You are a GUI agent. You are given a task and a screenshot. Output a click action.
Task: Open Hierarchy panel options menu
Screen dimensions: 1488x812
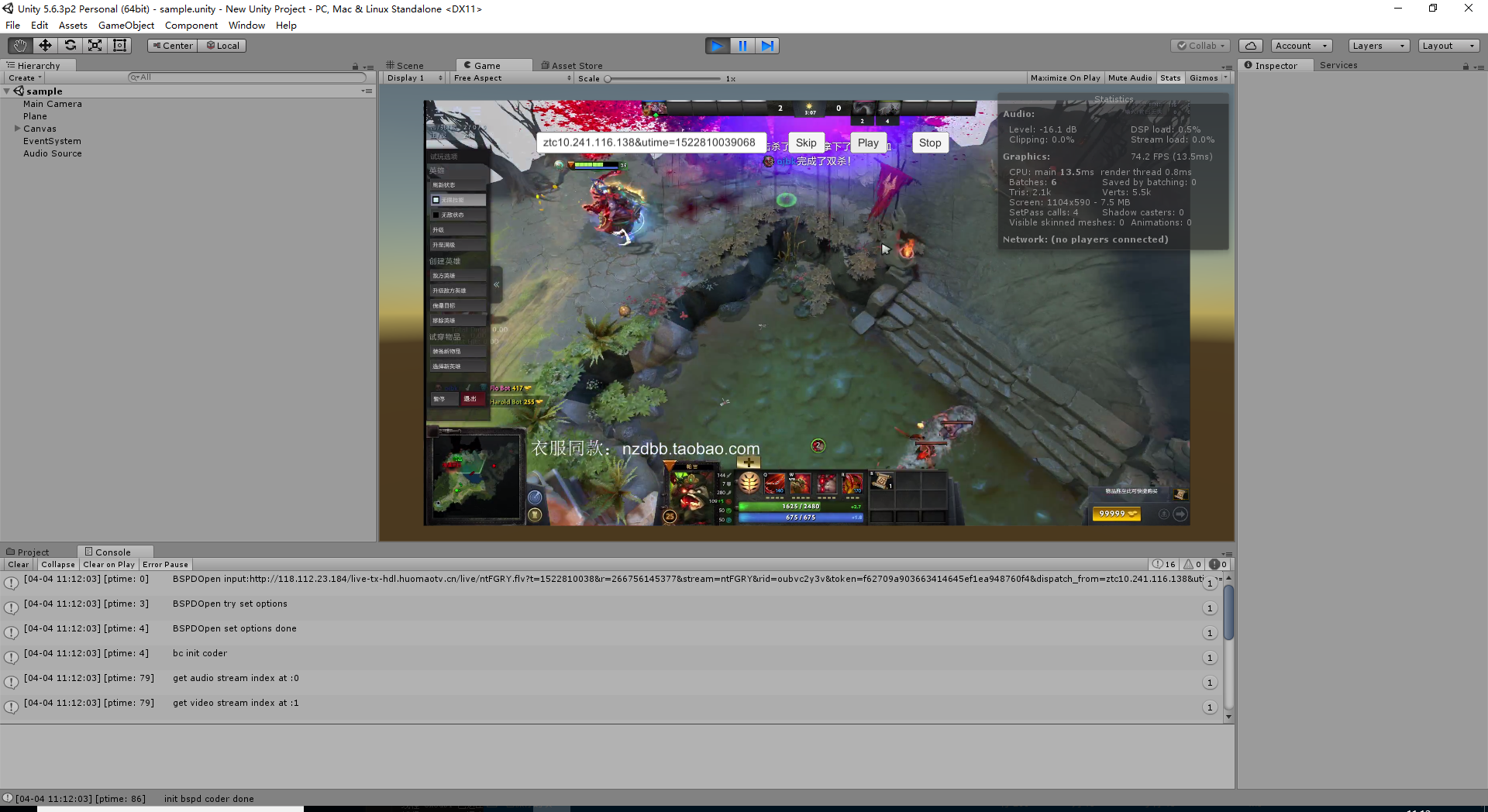tap(369, 67)
